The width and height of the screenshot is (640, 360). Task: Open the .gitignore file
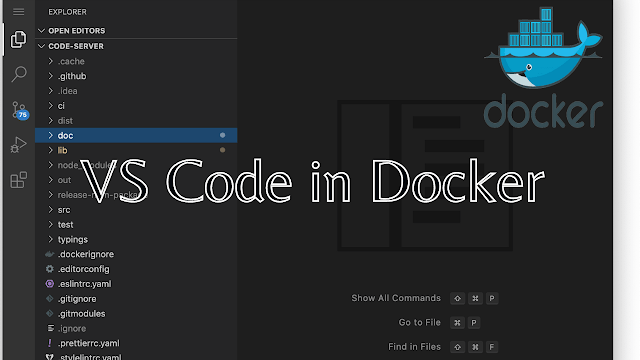[77, 299]
